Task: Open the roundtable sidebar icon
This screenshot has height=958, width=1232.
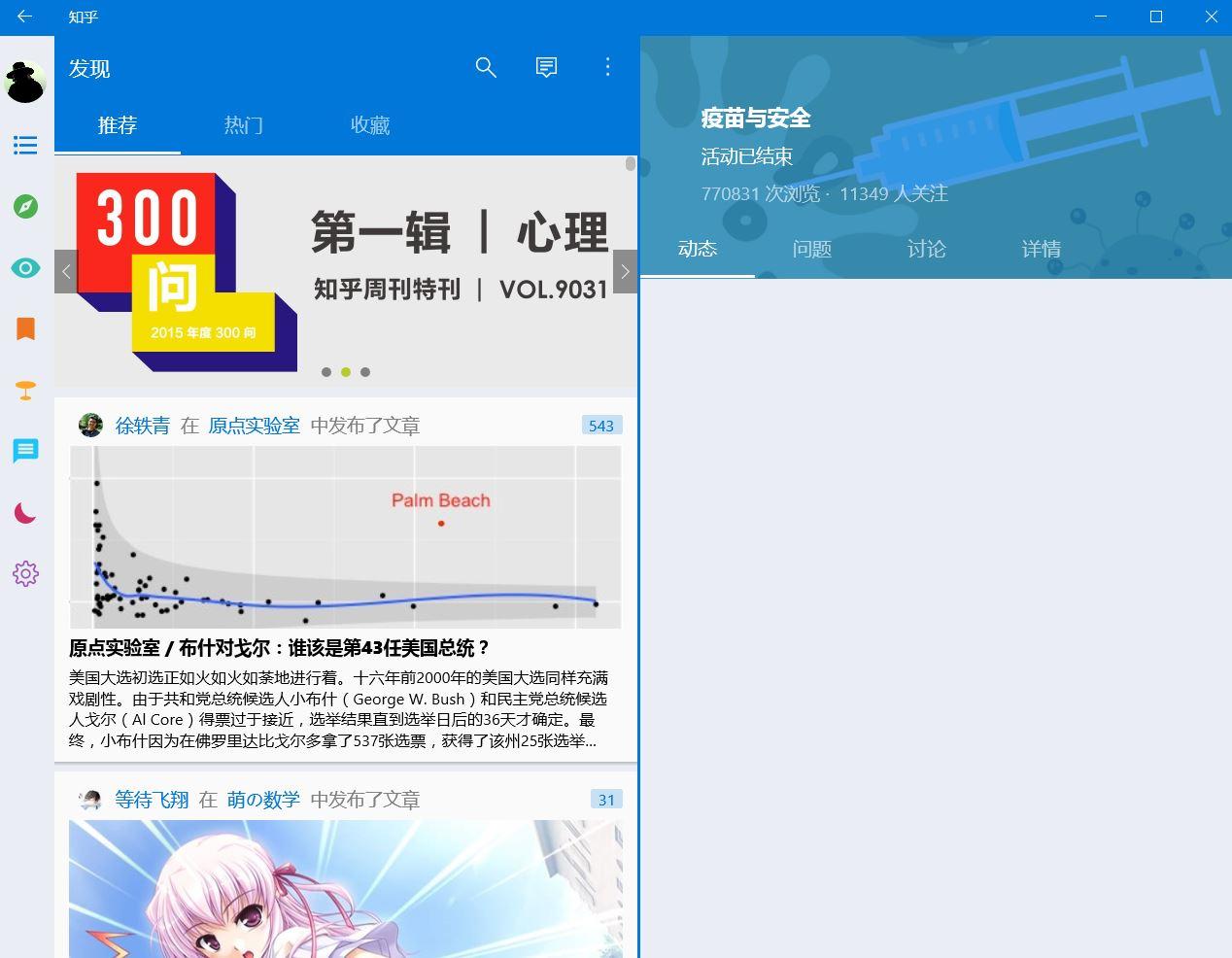Action: coord(25,391)
